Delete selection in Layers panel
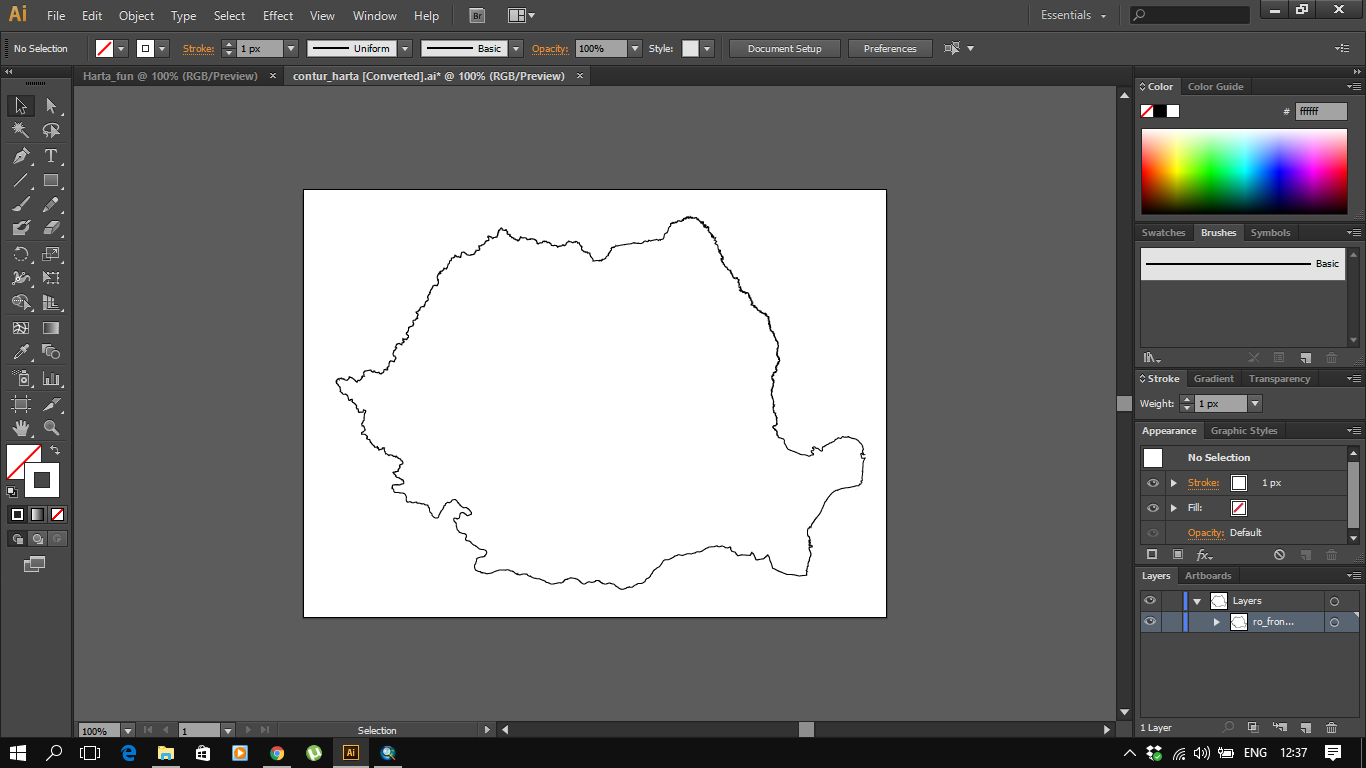Viewport: 1366px width, 768px height. coord(1331,728)
